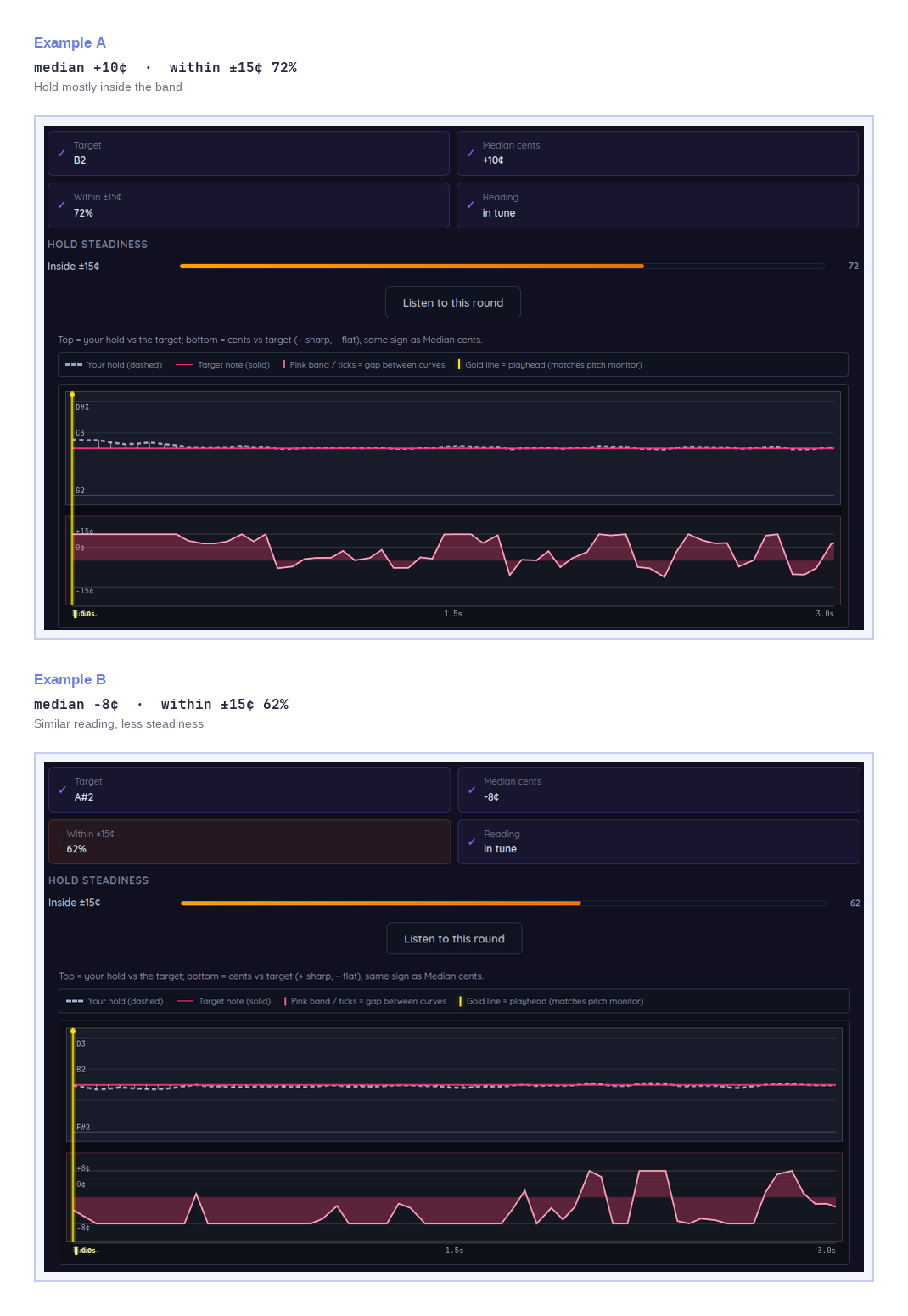
Task: Click the -8¢ cents axis label
Action: [x=83, y=1228]
